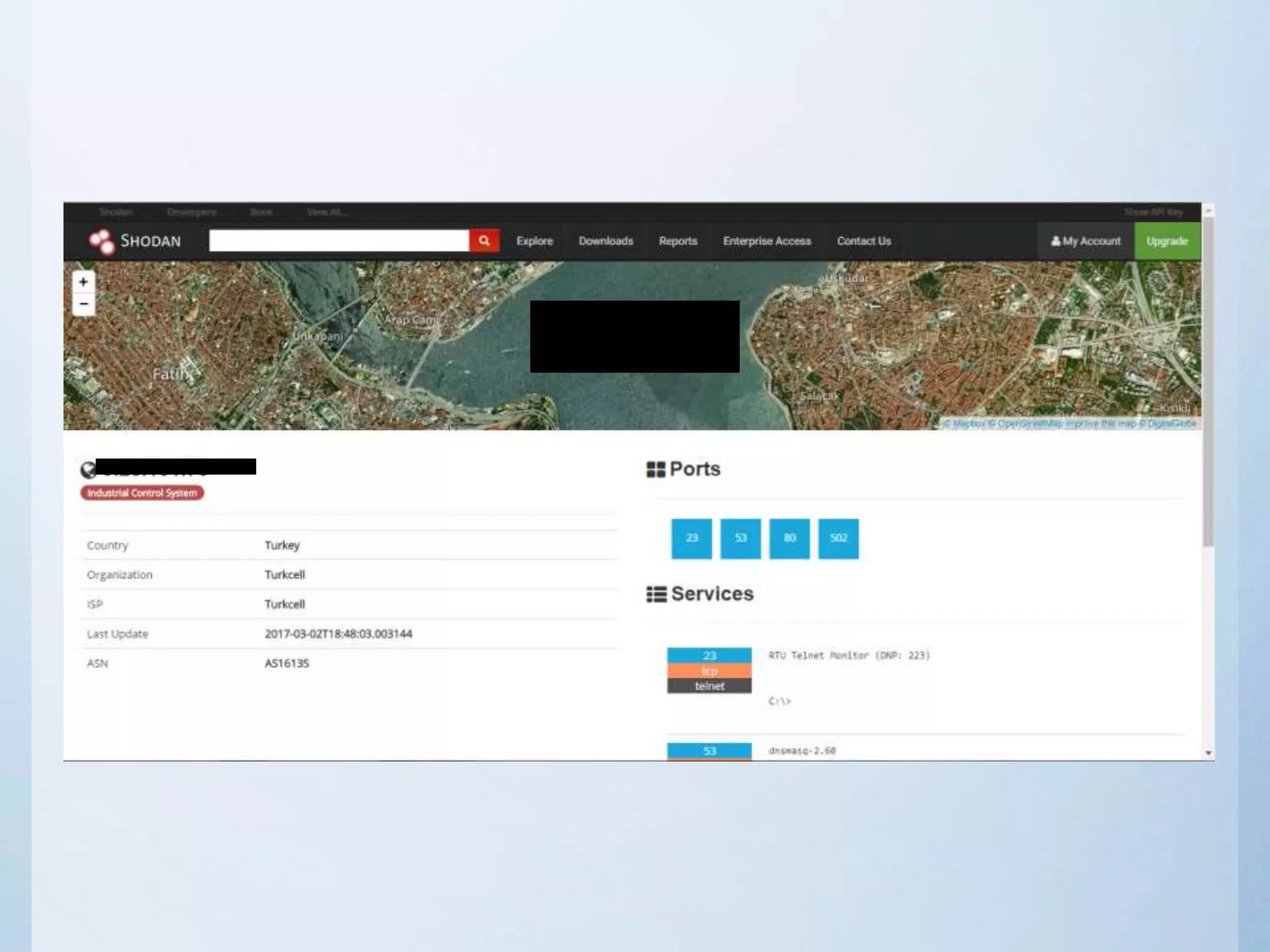The width and height of the screenshot is (1270, 952).
Task: Click the red search magnifier button
Action: pyautogui.click(x=484, y=240)
